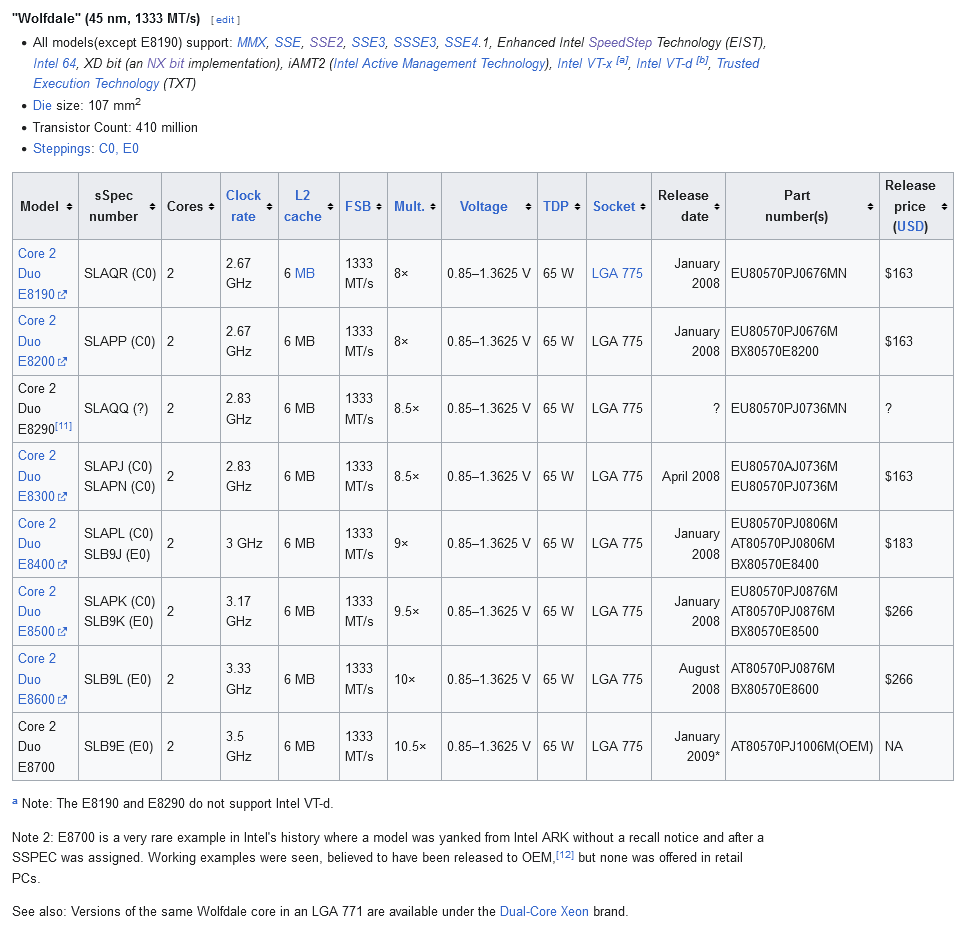Sort table by sSpec number arrows
Viewport: 968px width, 926px height.
[x=152, y=207]
